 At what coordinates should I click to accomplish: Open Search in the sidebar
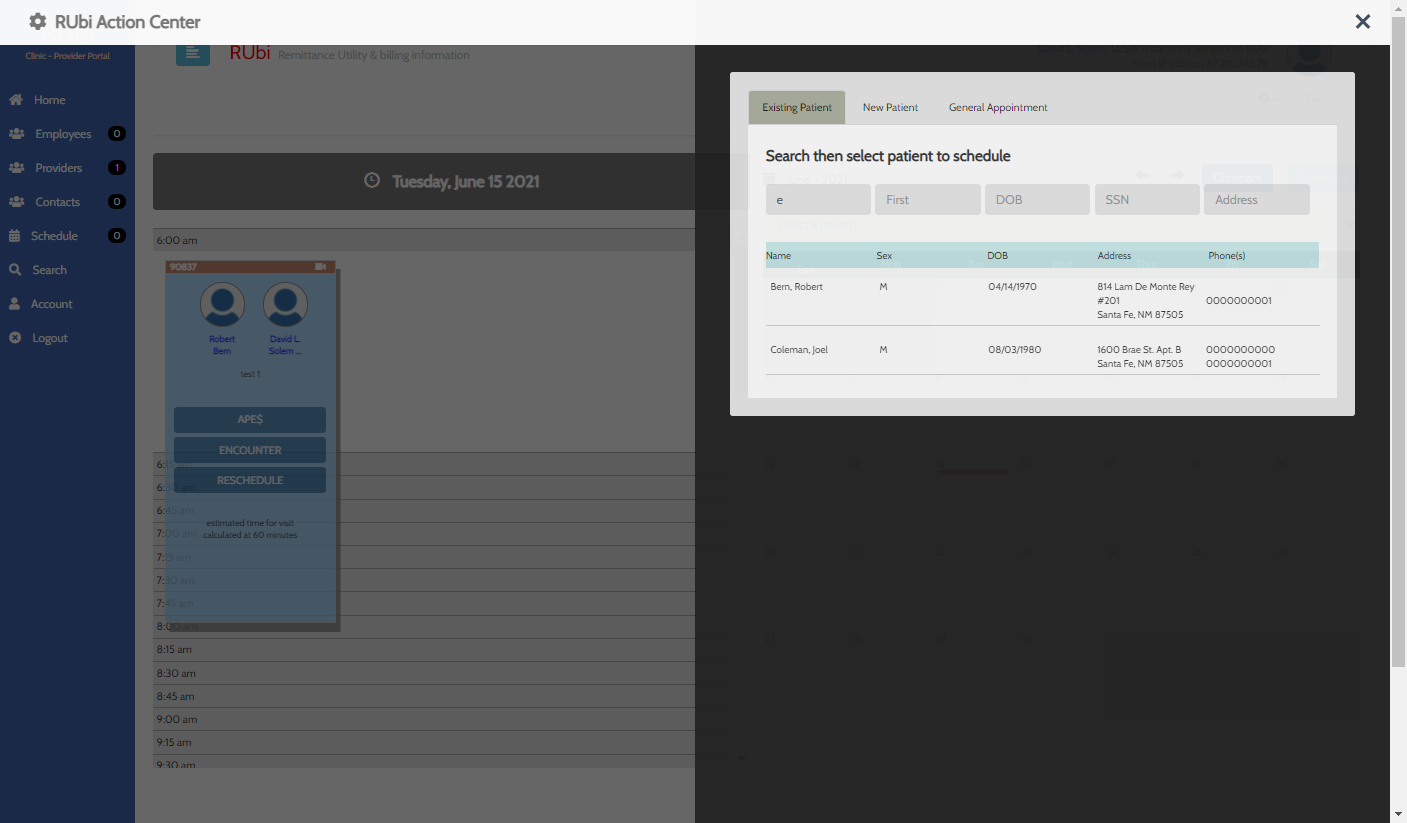[x=49, y=270]
